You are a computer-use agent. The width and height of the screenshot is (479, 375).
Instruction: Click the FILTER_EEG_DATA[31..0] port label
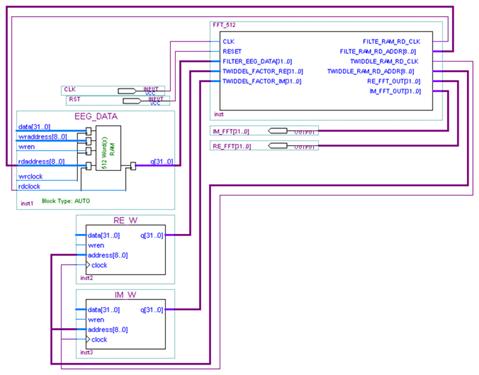point(257,61)
